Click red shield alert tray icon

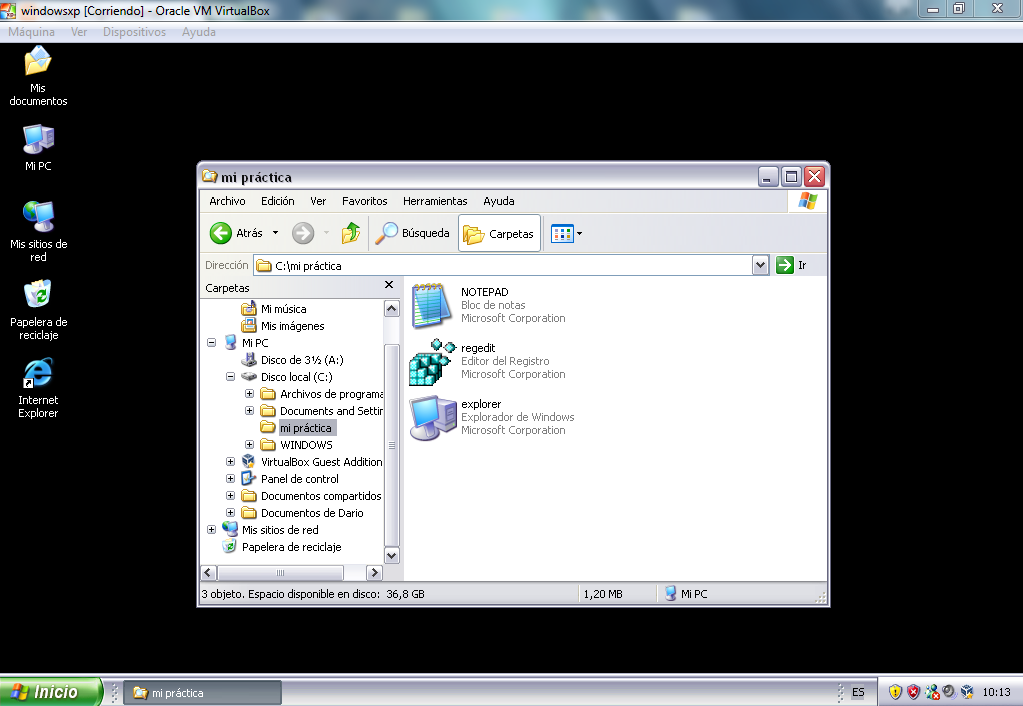[x=913, y=692]
